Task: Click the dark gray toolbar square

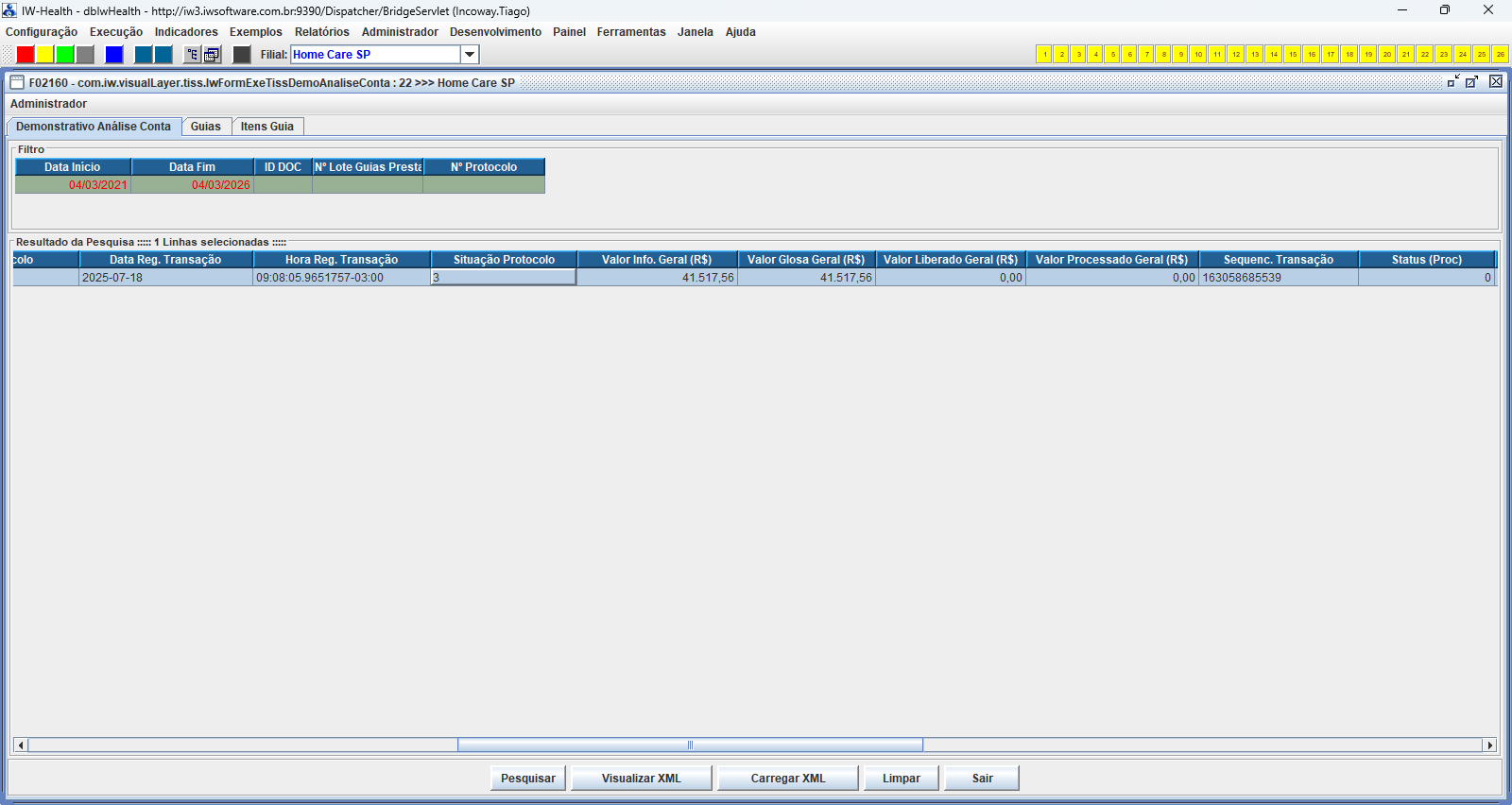Action: [242, 55]
